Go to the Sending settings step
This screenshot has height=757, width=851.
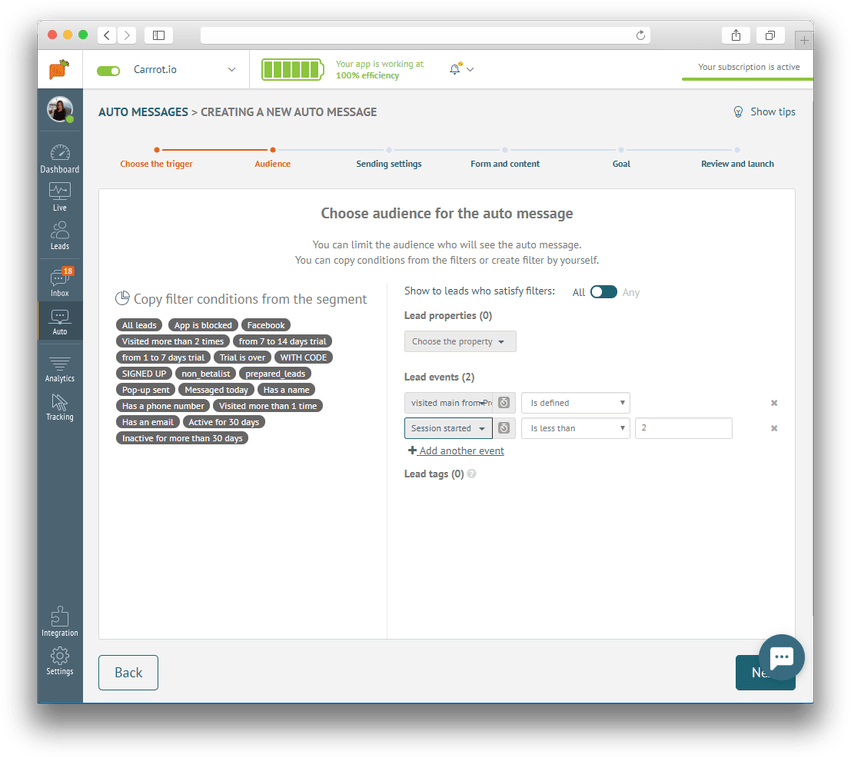pos(389,163)
